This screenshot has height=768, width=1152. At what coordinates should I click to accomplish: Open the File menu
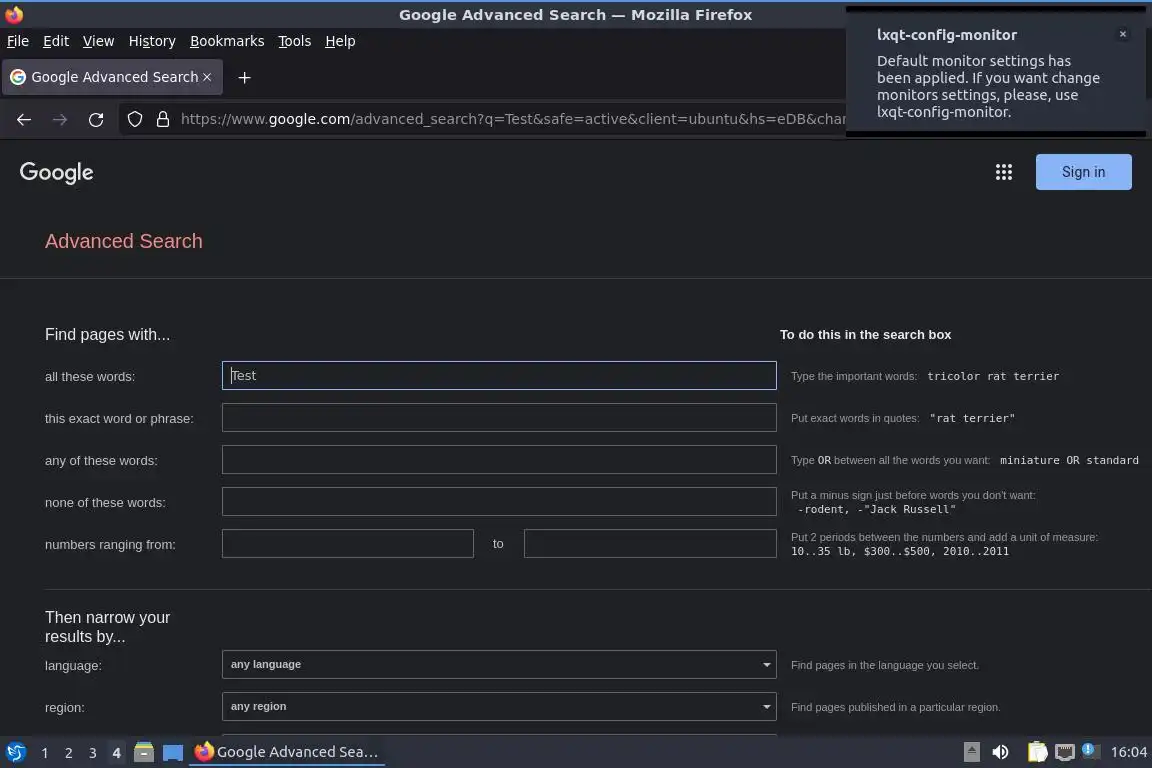point(18,41)
